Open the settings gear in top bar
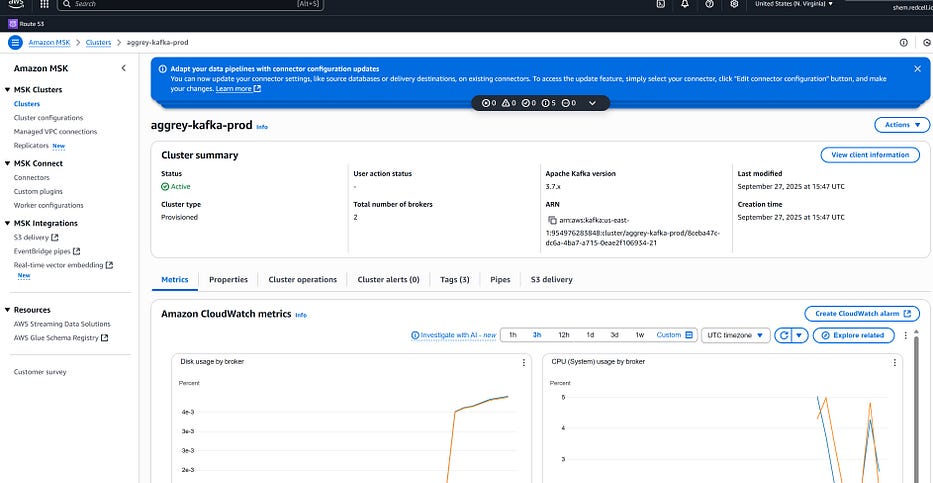Screen dimensions: 933x483 (734, 4)
